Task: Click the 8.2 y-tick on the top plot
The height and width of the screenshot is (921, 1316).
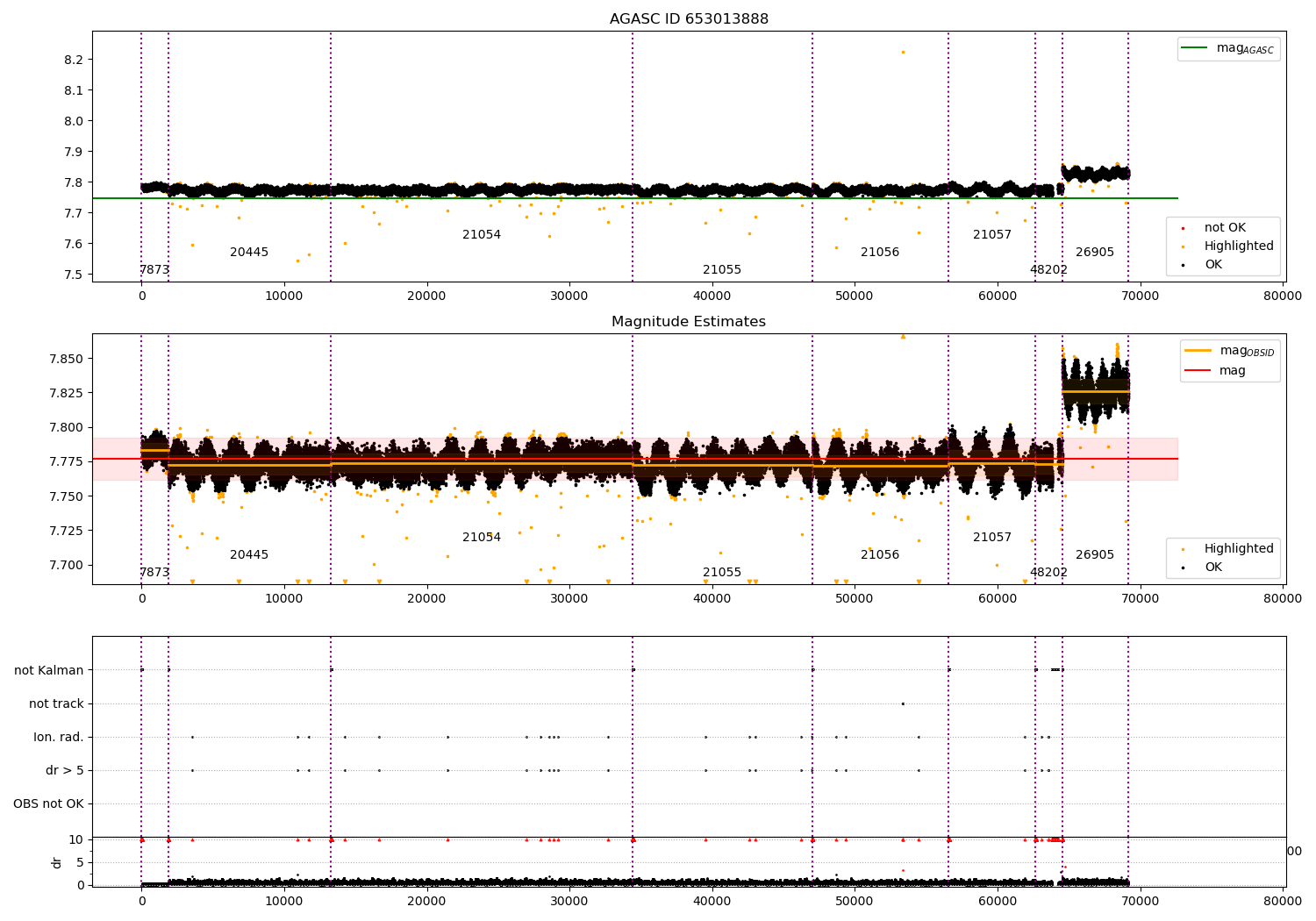Action: pos(75,60)
